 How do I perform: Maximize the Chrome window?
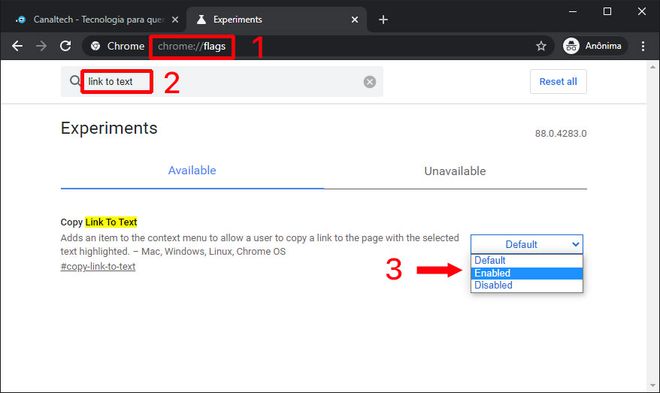[607, 12]
